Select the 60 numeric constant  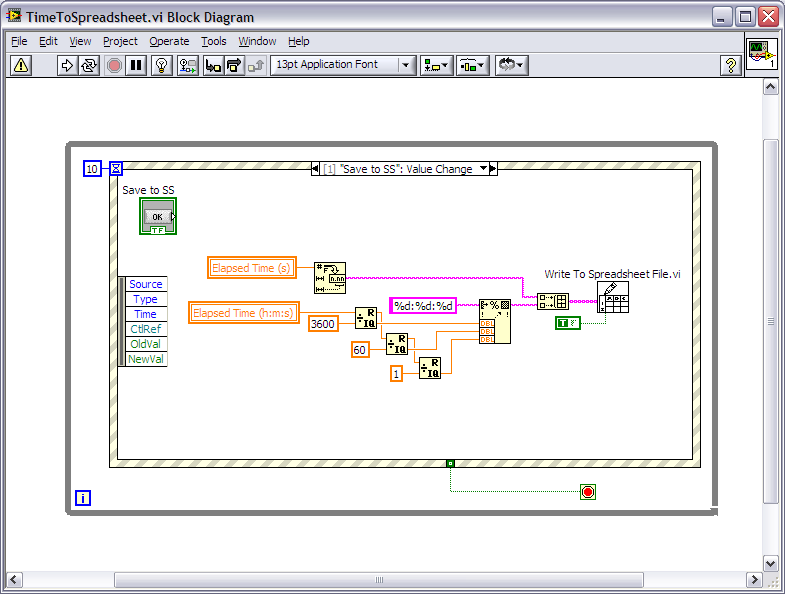360,350
